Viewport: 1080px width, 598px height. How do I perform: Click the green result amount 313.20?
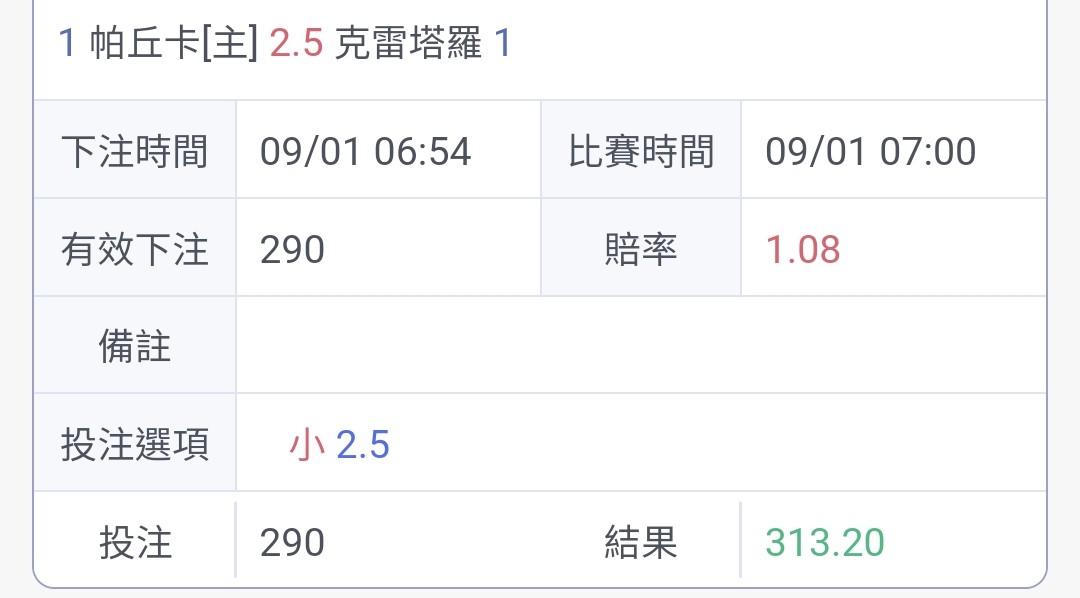[824, 542]
